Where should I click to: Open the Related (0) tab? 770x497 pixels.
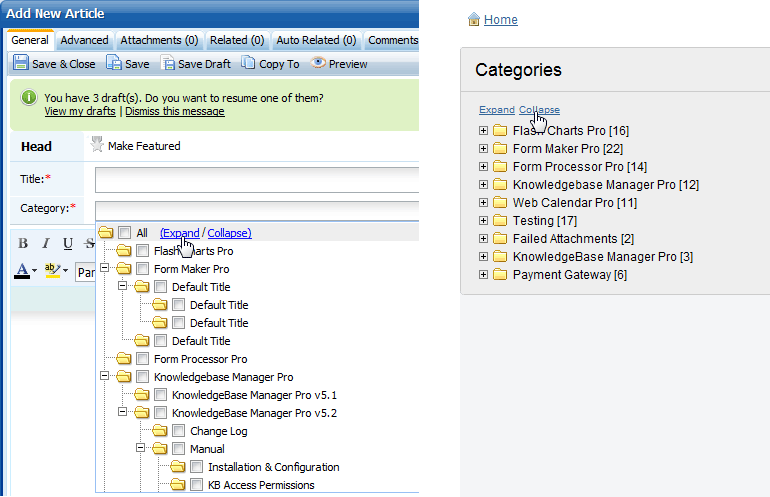pyautogui.click(x=237, y=40)
